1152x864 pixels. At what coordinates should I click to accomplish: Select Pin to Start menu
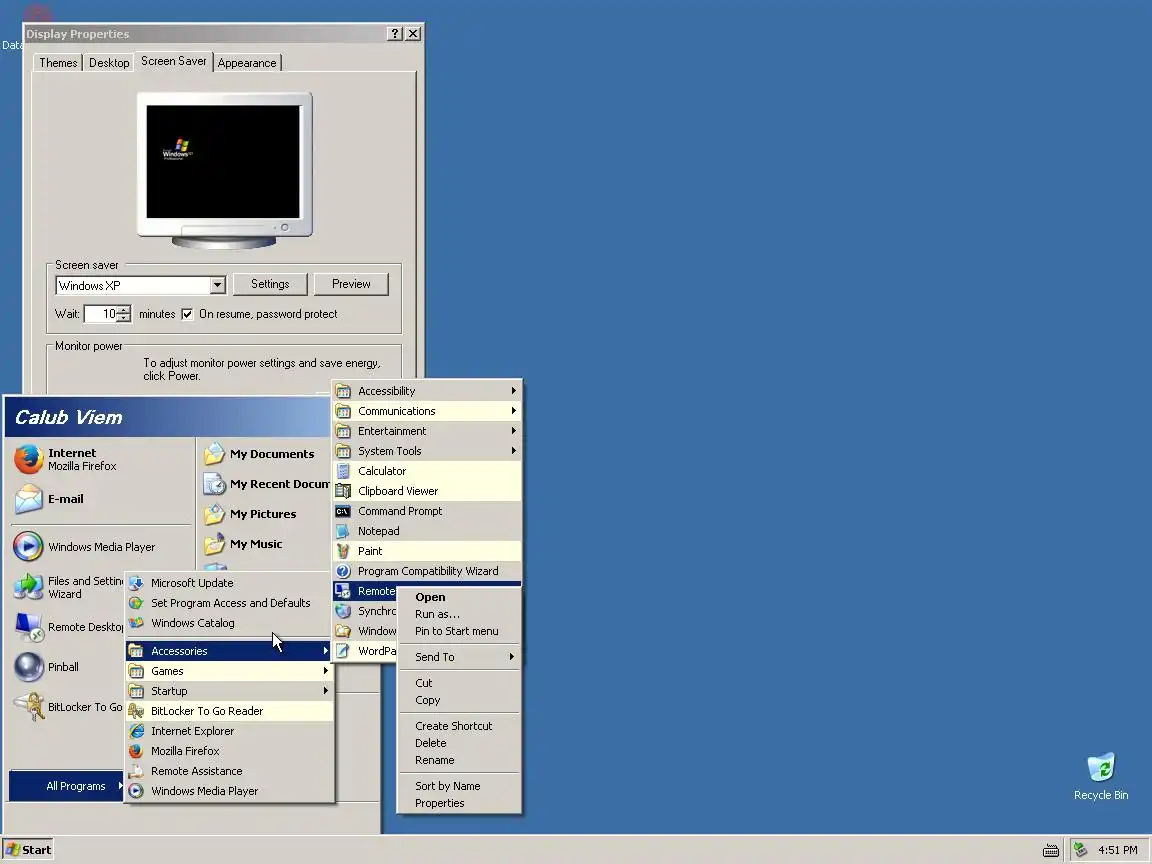(459, 631)
